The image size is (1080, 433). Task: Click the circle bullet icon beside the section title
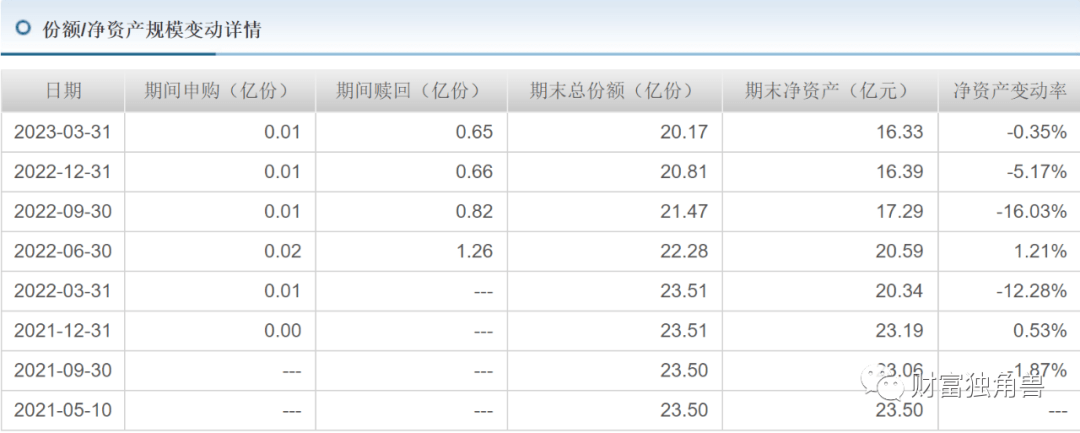[24, 29]
